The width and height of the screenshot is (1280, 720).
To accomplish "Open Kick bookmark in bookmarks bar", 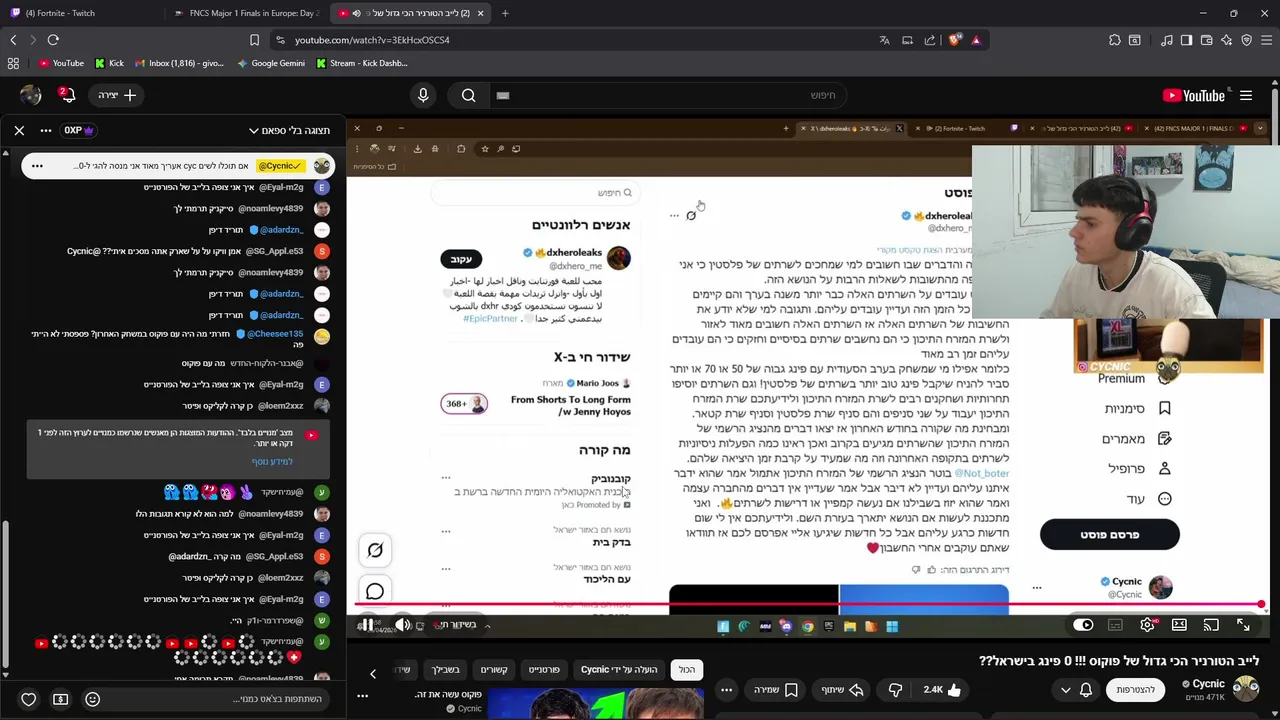I will tap(109, 63).
